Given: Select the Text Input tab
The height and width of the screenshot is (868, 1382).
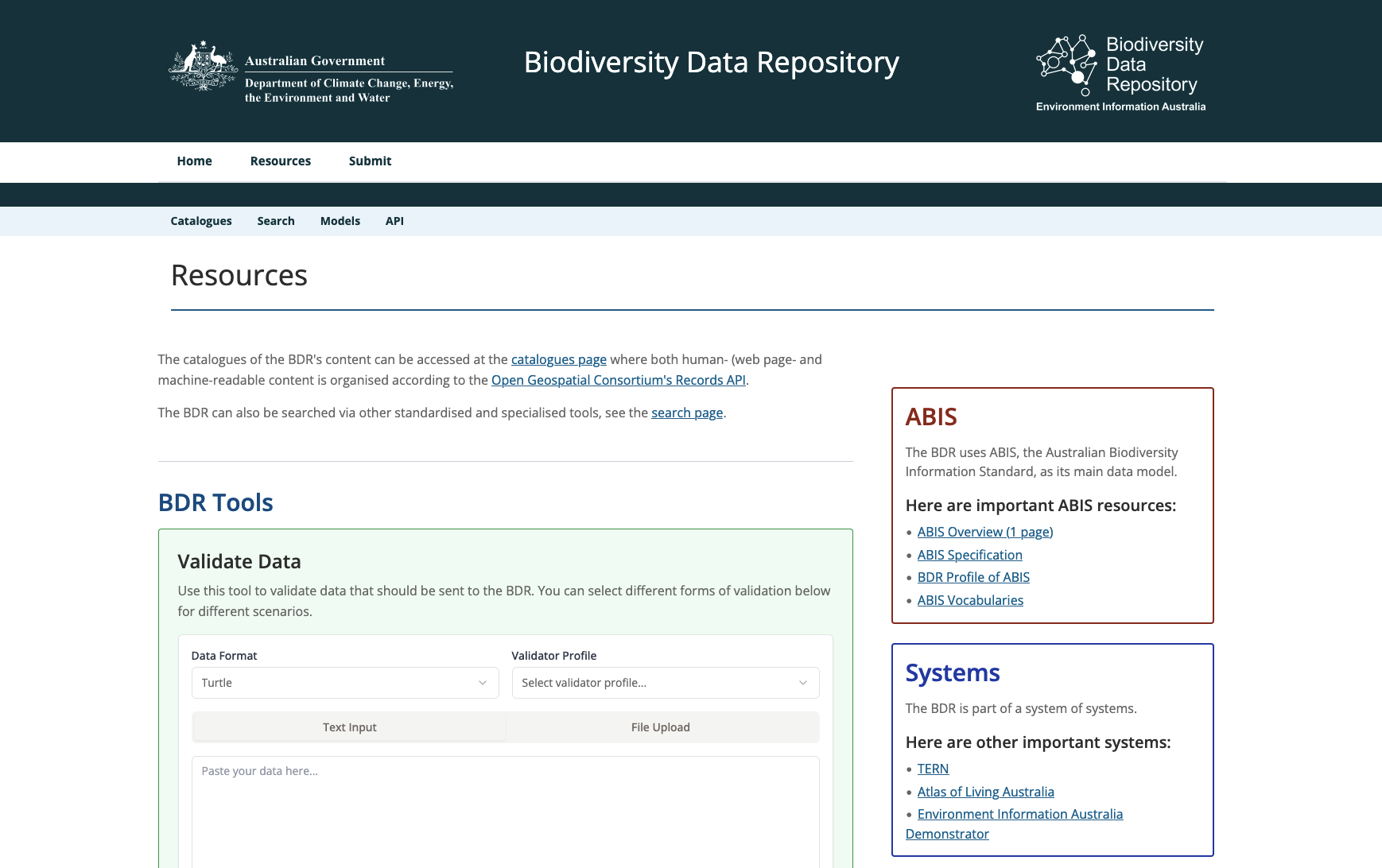Looking at the screenshot, I should coord(349,727).
